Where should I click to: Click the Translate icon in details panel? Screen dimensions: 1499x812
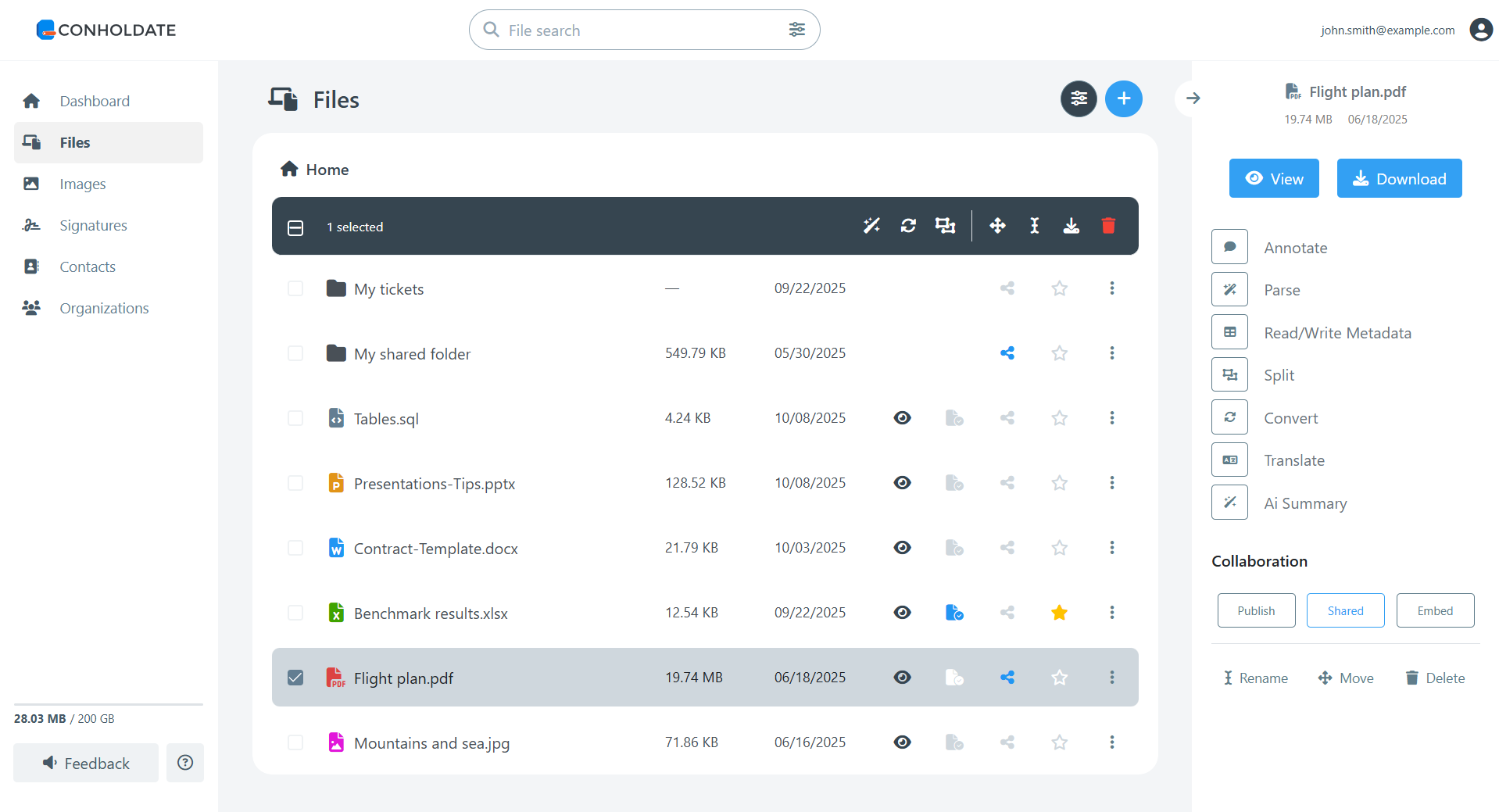[1229, 460]
